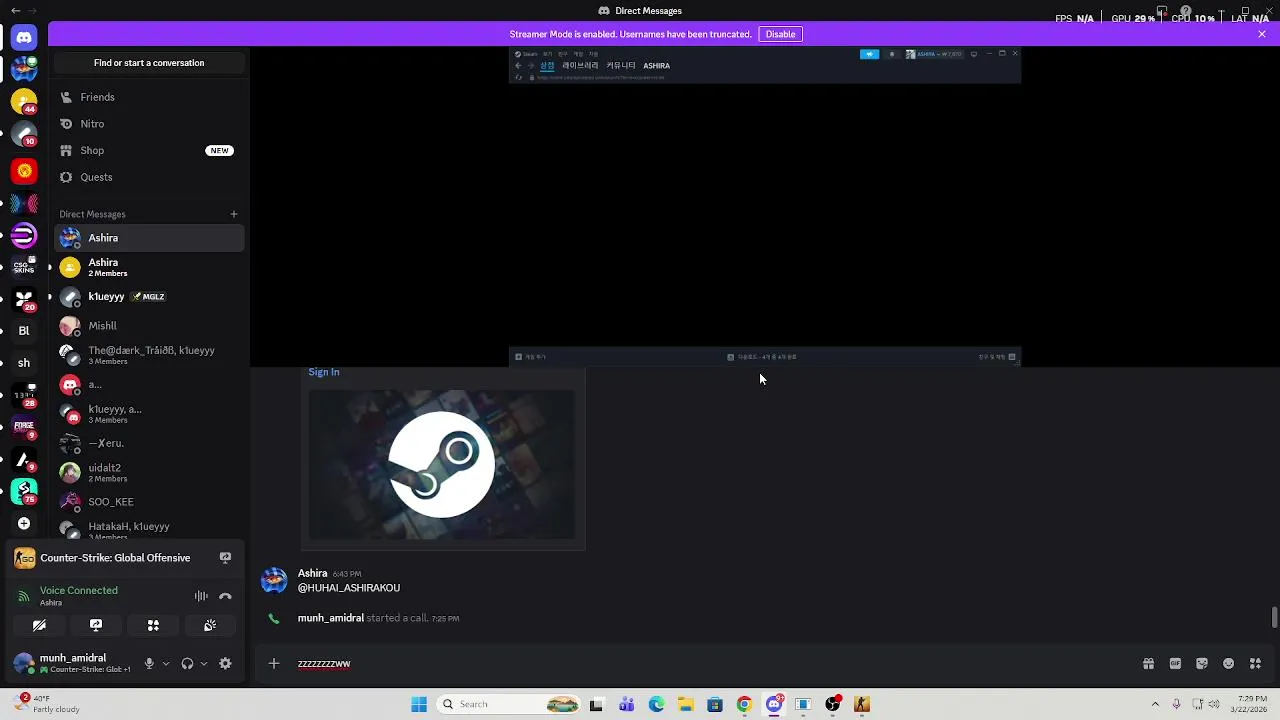Screen dimensions: 1280x720
Task: Mute the microphone
Action: pos(149,663)
